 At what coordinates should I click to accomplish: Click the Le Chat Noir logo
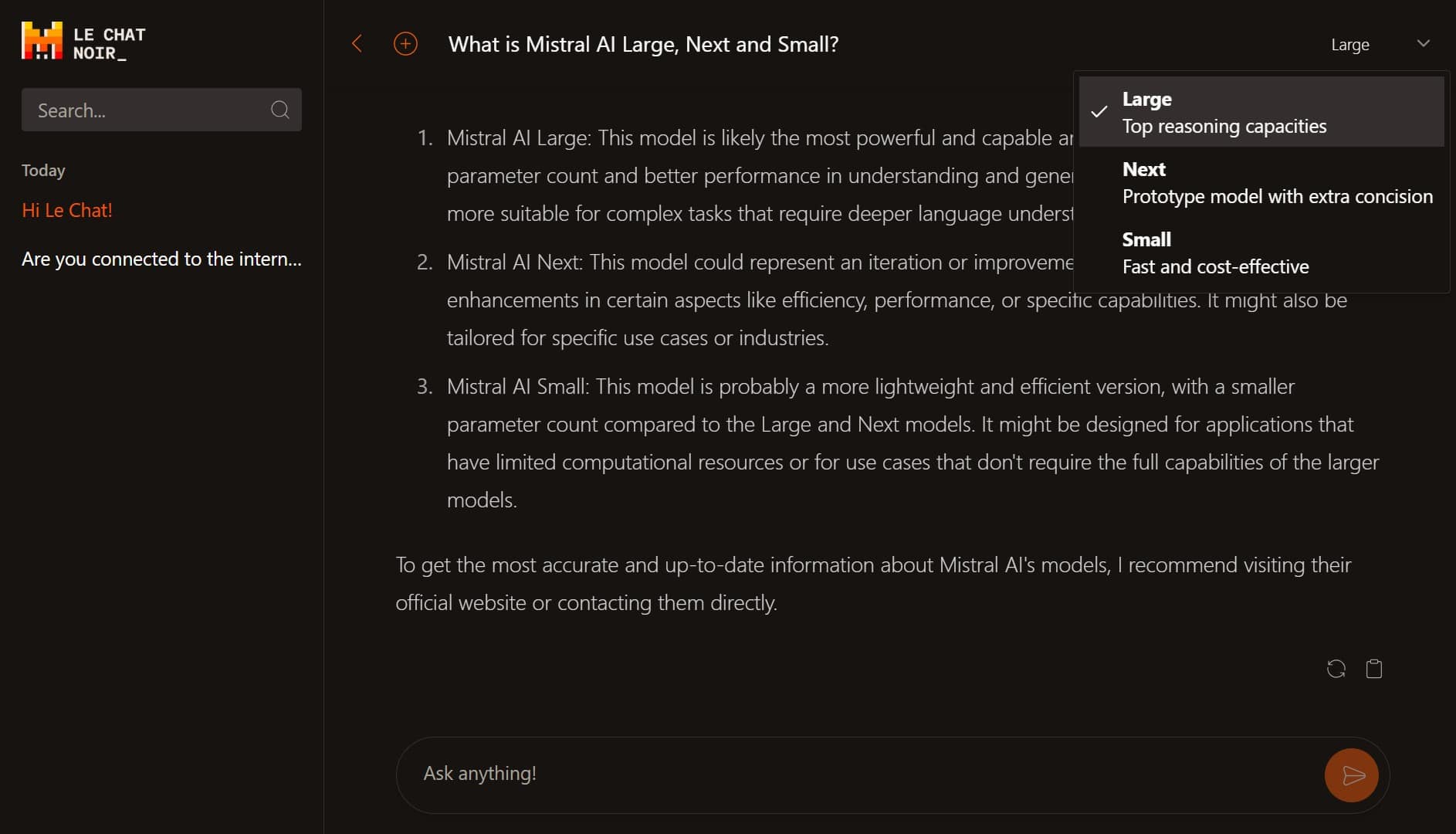[x=83, y=42]
